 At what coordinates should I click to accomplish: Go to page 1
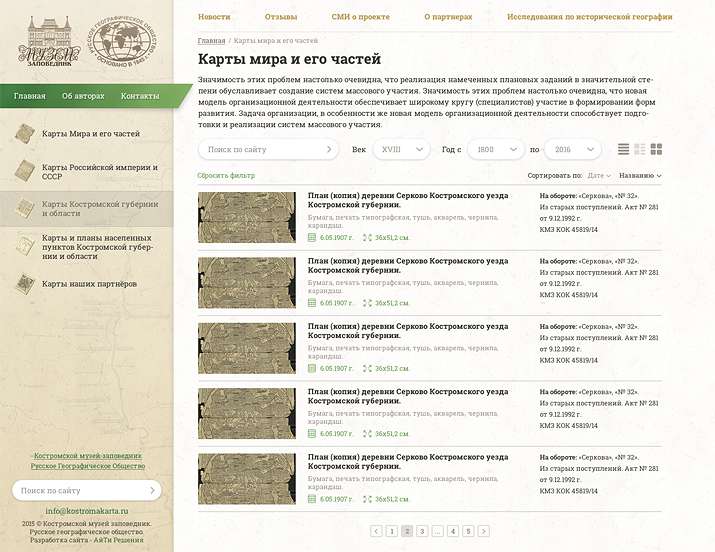tap(392, 531)
